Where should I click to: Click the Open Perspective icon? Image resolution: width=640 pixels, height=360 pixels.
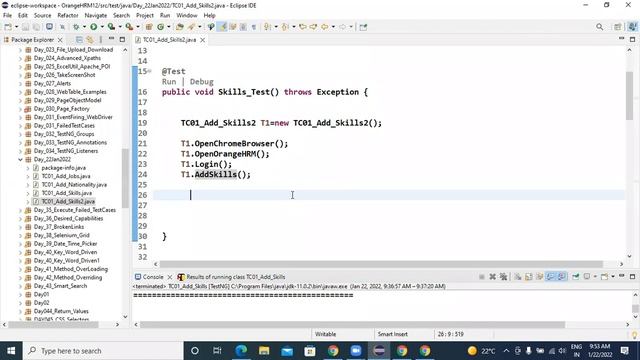[x=618, y=27]
